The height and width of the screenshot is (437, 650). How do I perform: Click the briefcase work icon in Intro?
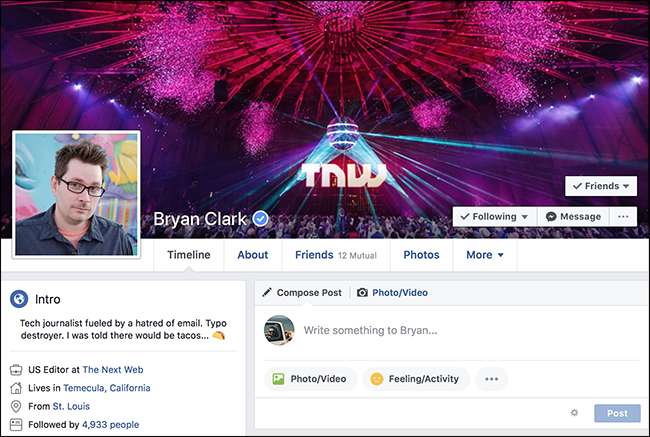(x=16, y=369)
